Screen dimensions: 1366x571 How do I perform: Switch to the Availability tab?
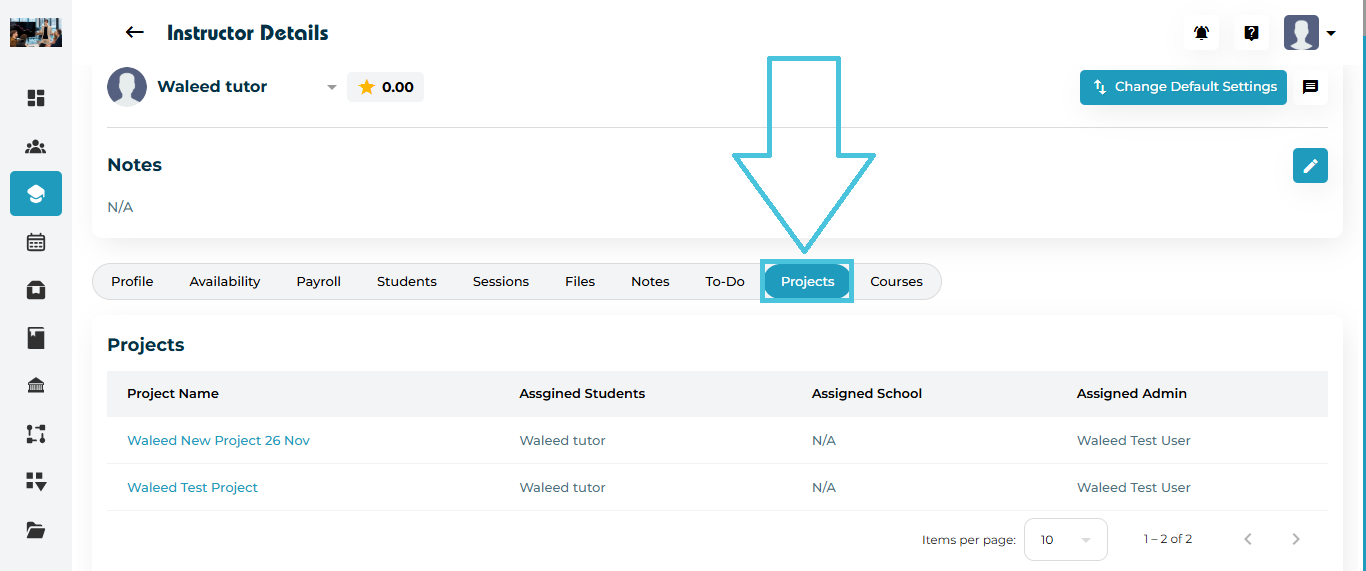225,282
